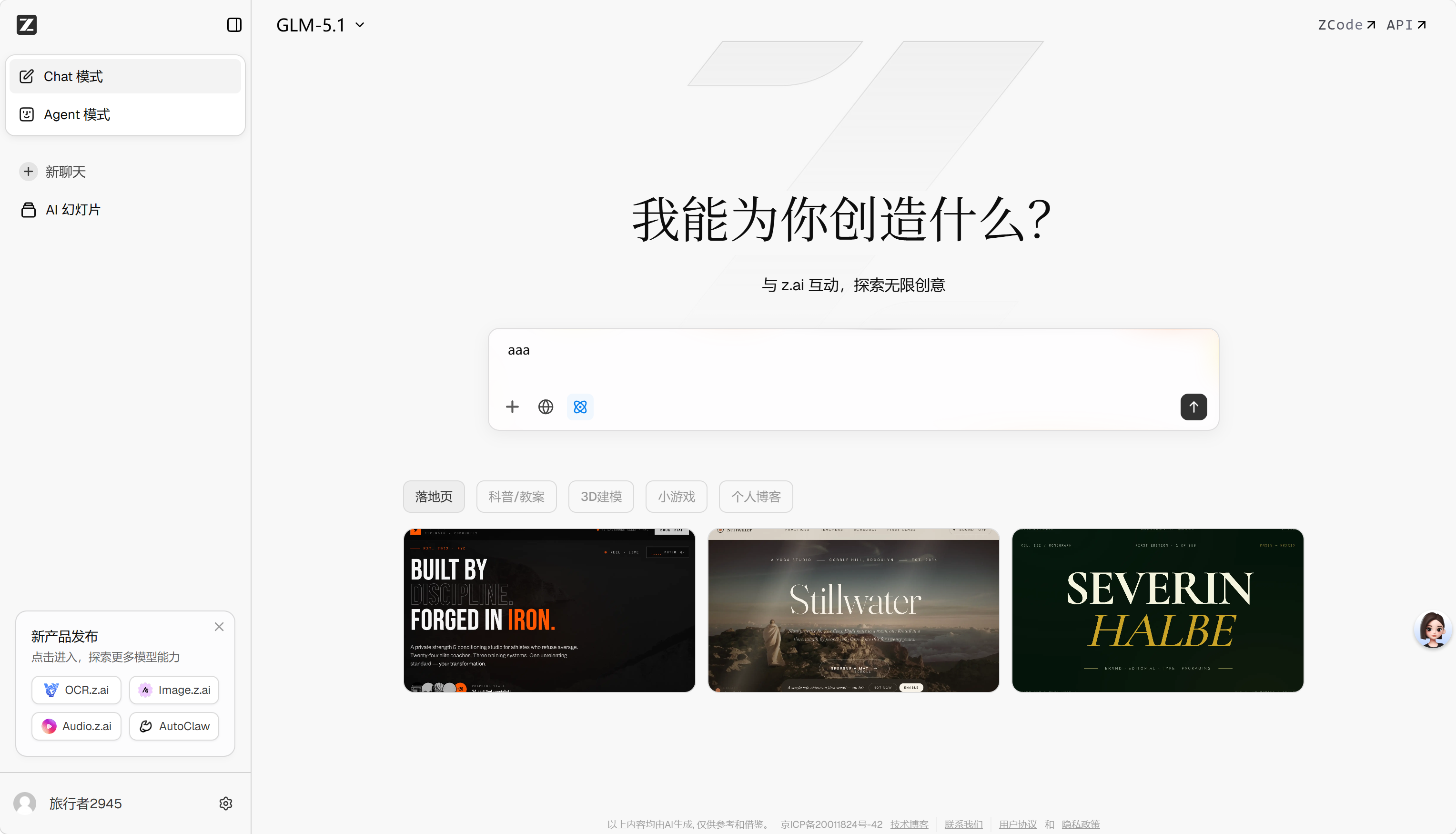The image size is (1456, 834).
Task: Select the 科普/教案 category tab
Action: (x=516, y=496)
